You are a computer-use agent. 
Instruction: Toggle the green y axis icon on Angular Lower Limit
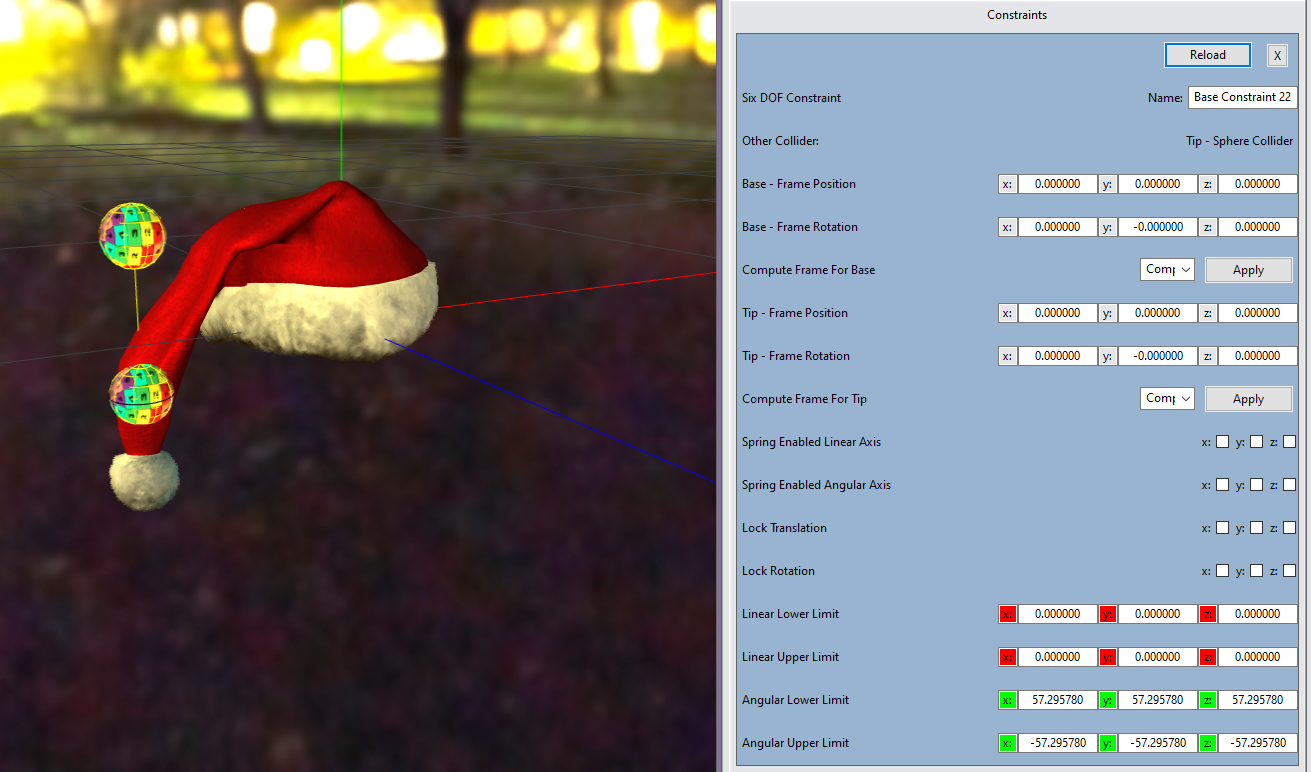[x=1107, y=700]
